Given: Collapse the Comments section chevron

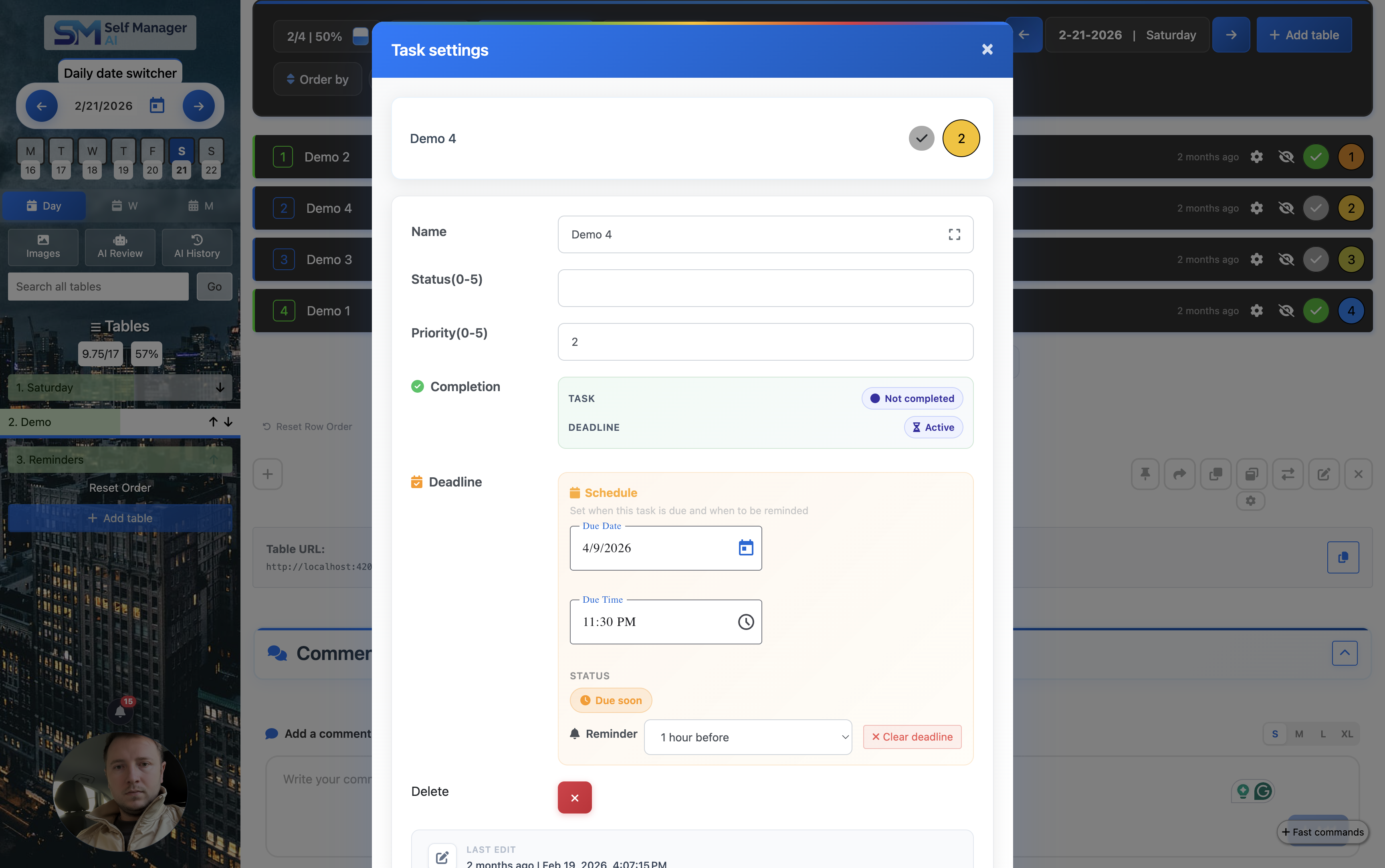Looking at the screenshot, I should click(1344, 653).
